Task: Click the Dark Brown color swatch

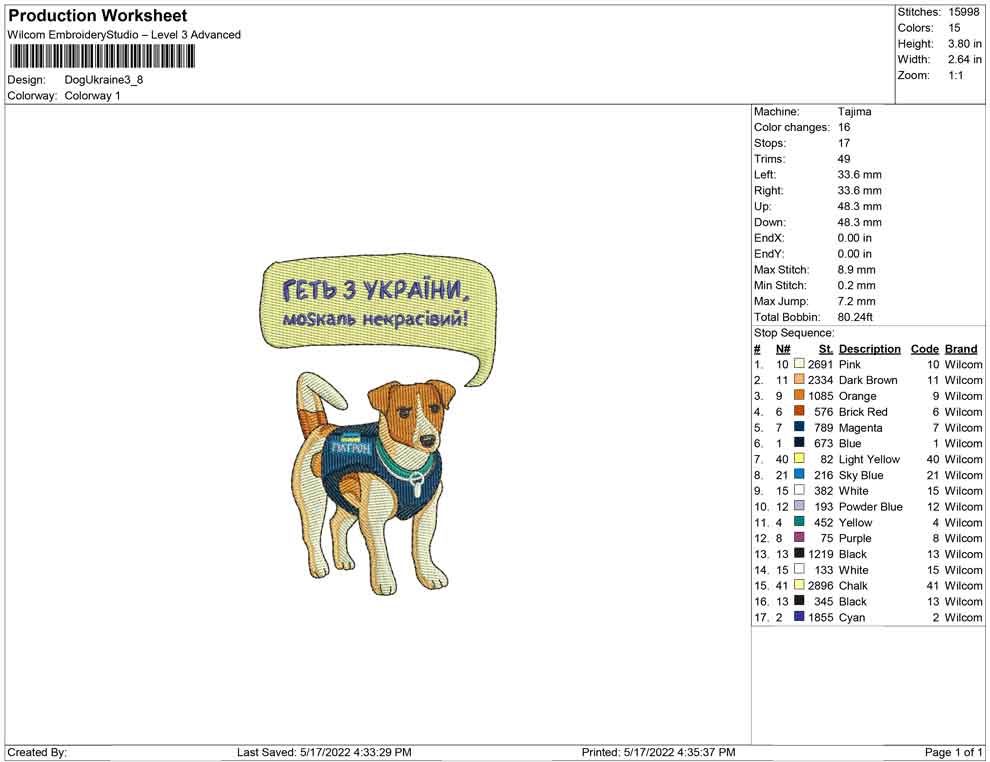Action: click(x=799, y=379)
